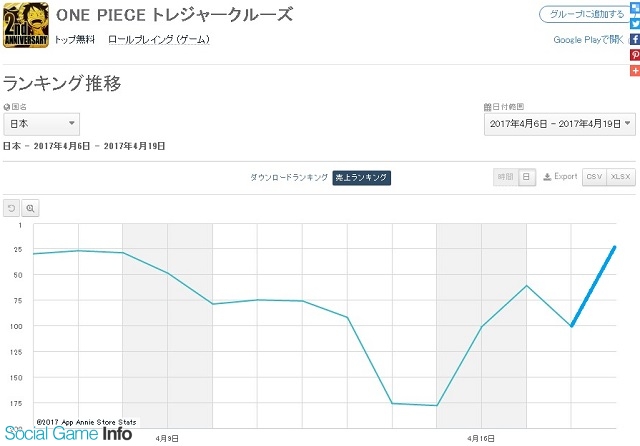Screen dimensions: 640x446
Task: Select the 売上ランキング tab
Action: [362, 178]
